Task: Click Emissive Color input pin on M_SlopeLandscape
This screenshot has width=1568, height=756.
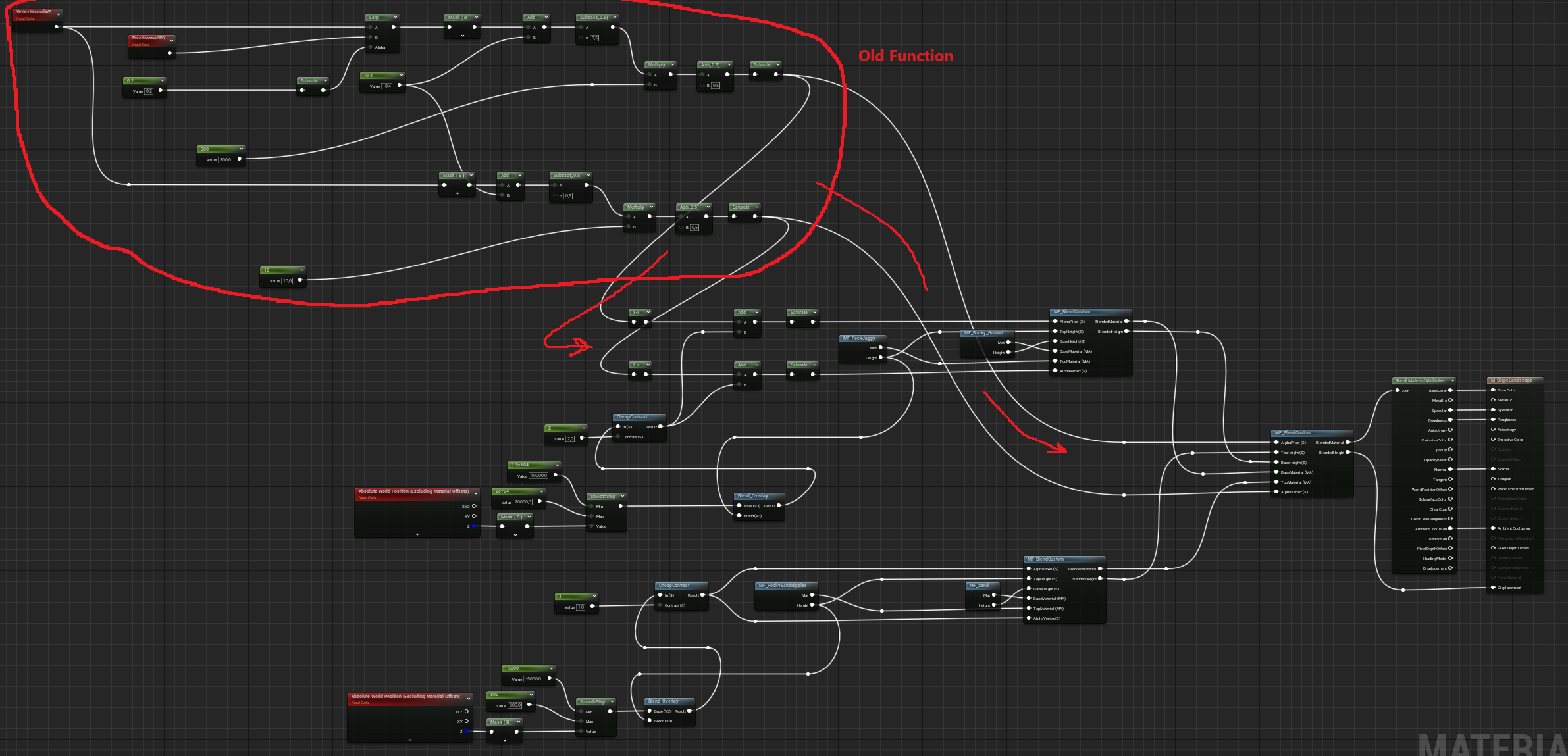Action: pos(1493,440)
